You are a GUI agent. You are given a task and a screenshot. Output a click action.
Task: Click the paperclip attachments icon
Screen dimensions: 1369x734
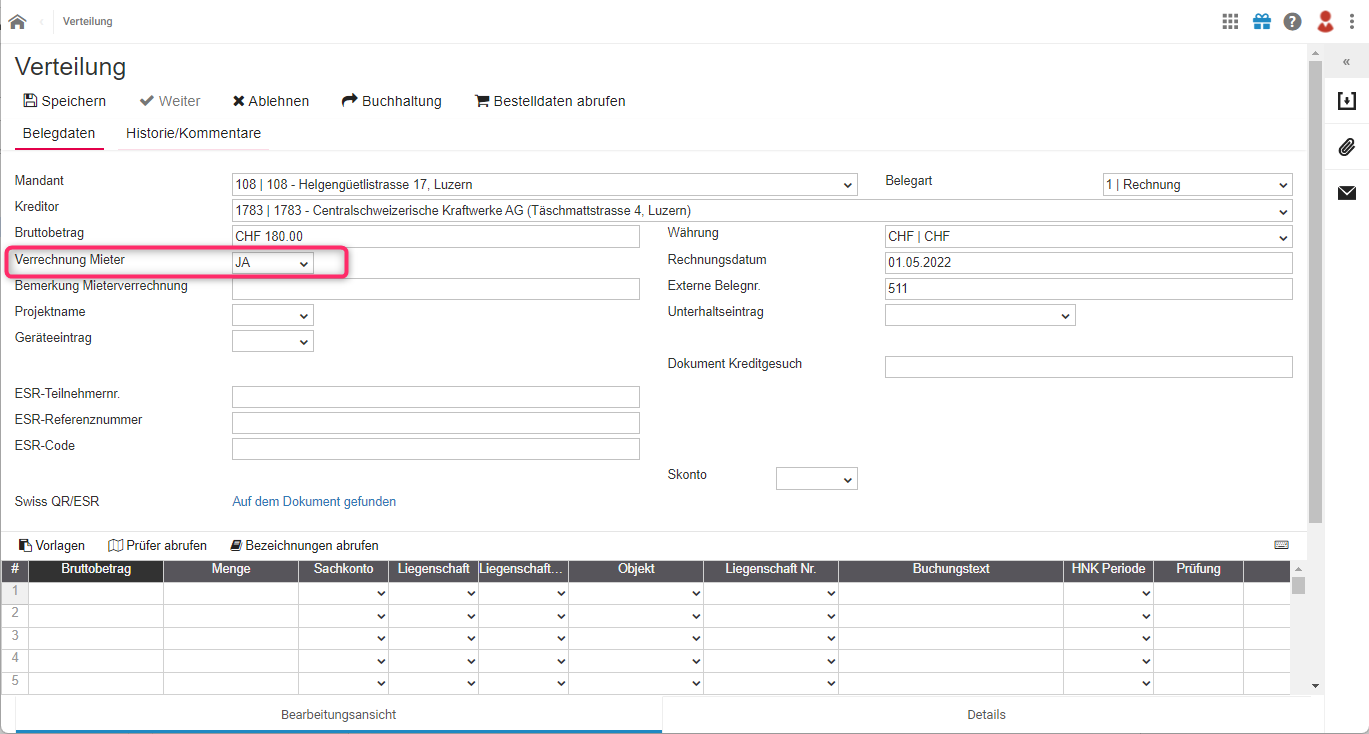1346,147
